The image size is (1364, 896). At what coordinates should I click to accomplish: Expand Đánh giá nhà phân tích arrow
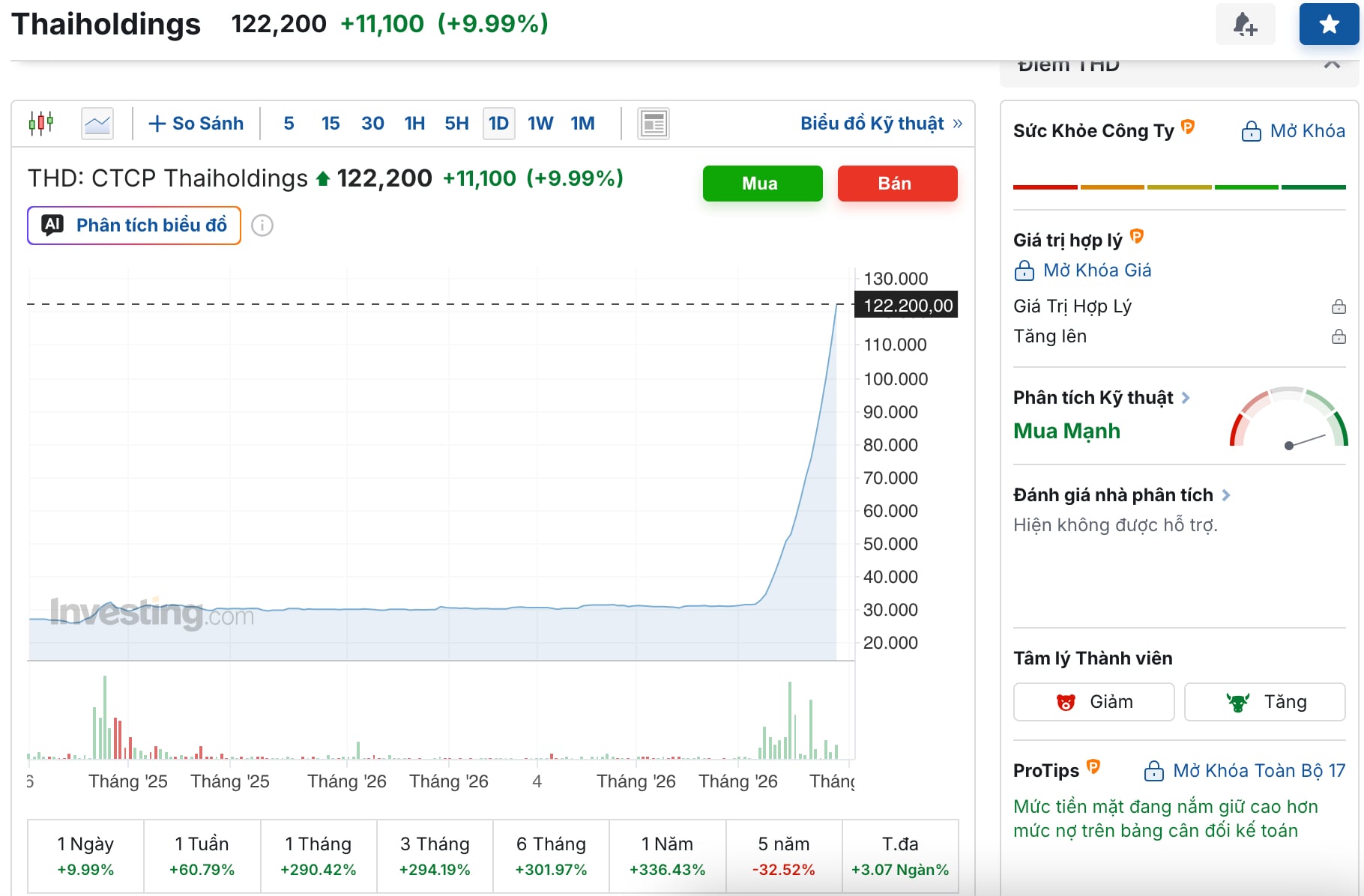[x=1226, y=495]
